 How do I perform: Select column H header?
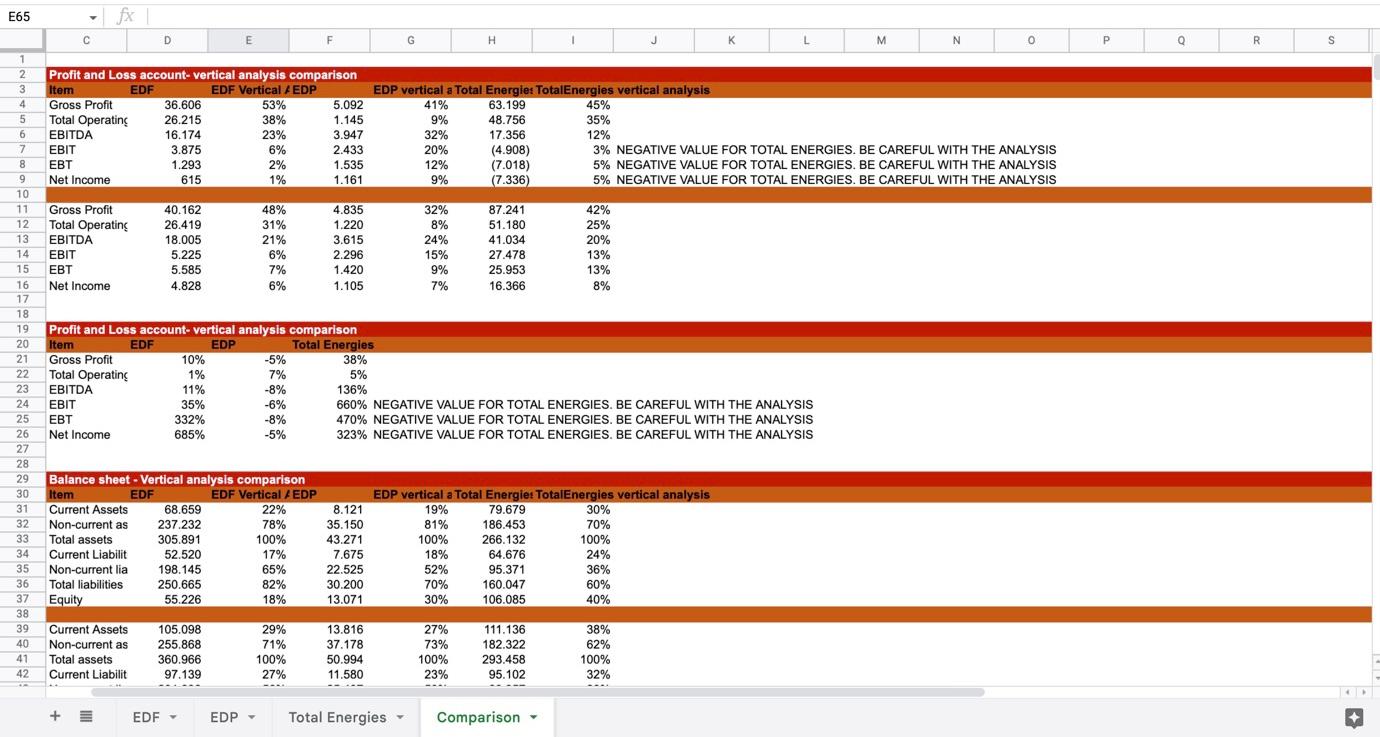(x=492, y=40)
